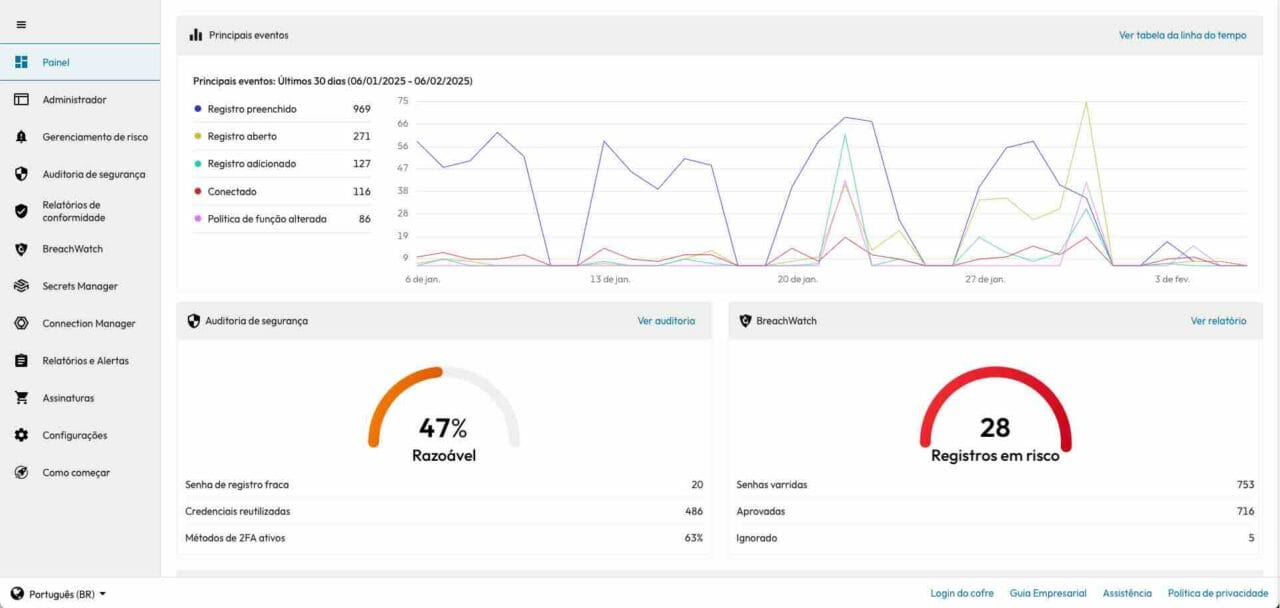
Task: Open Administrador via its sidebar icon
Action: pyautogui.click(x=21, y=100)
